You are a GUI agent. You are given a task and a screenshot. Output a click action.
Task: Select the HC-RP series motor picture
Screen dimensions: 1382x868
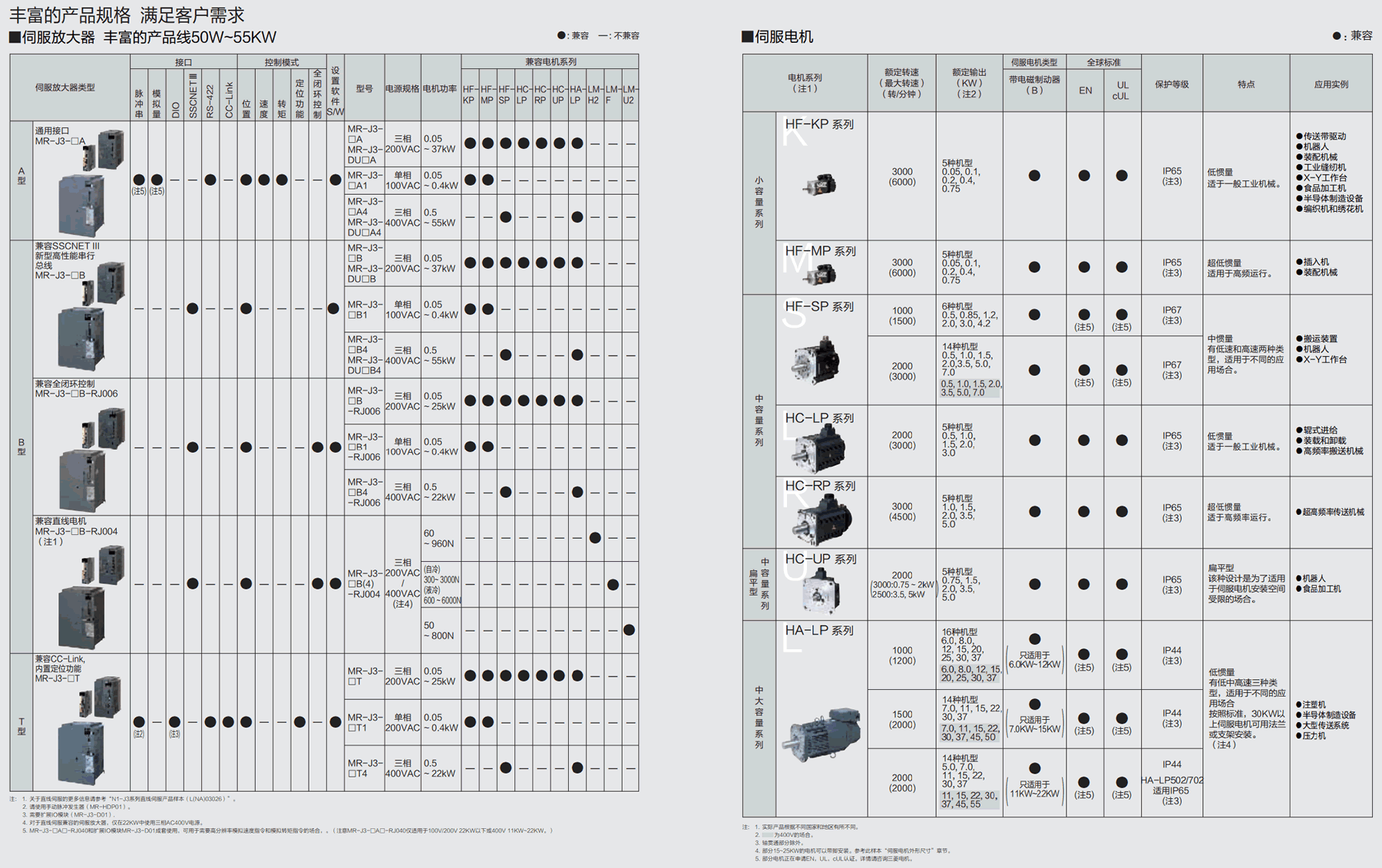coord(822,518)
